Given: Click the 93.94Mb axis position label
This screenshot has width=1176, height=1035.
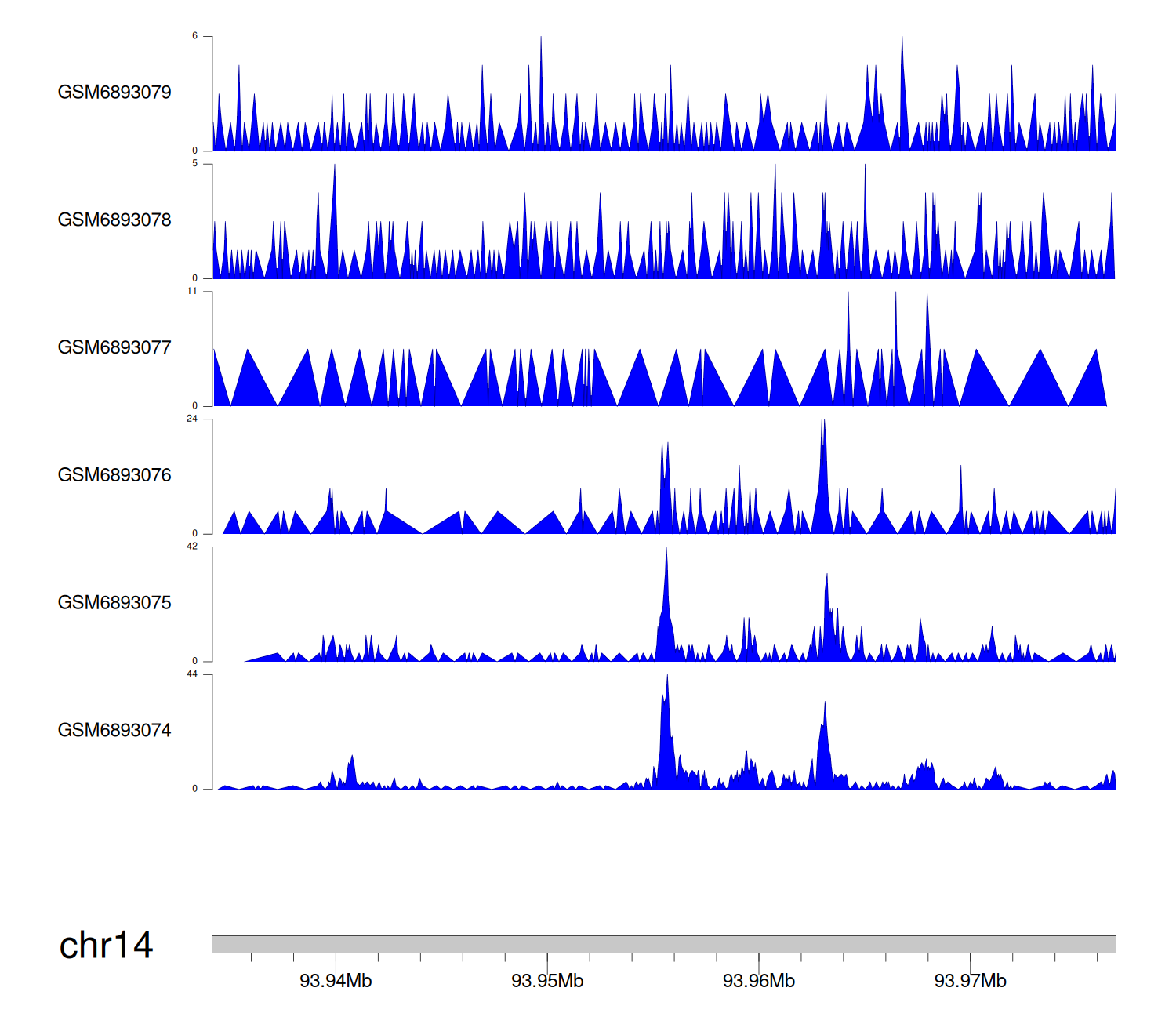Looking at the screenshot, I should (336, 981).
